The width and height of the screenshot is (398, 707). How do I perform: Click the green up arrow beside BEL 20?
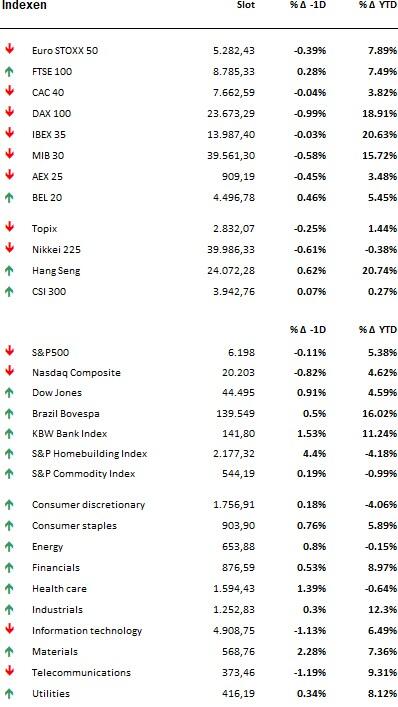point(9,197)
